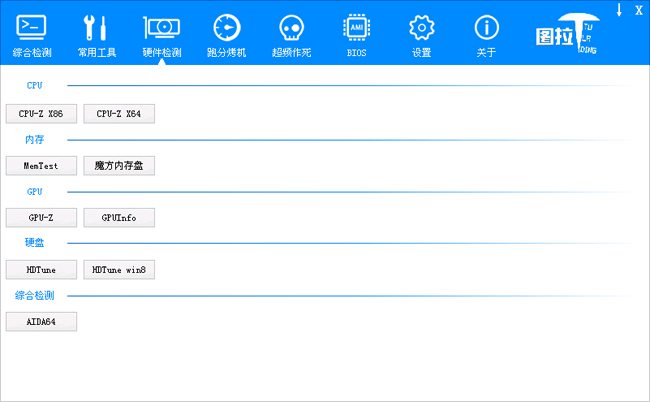
Task: Click the 内存 section heading
Action: (34, 140)
